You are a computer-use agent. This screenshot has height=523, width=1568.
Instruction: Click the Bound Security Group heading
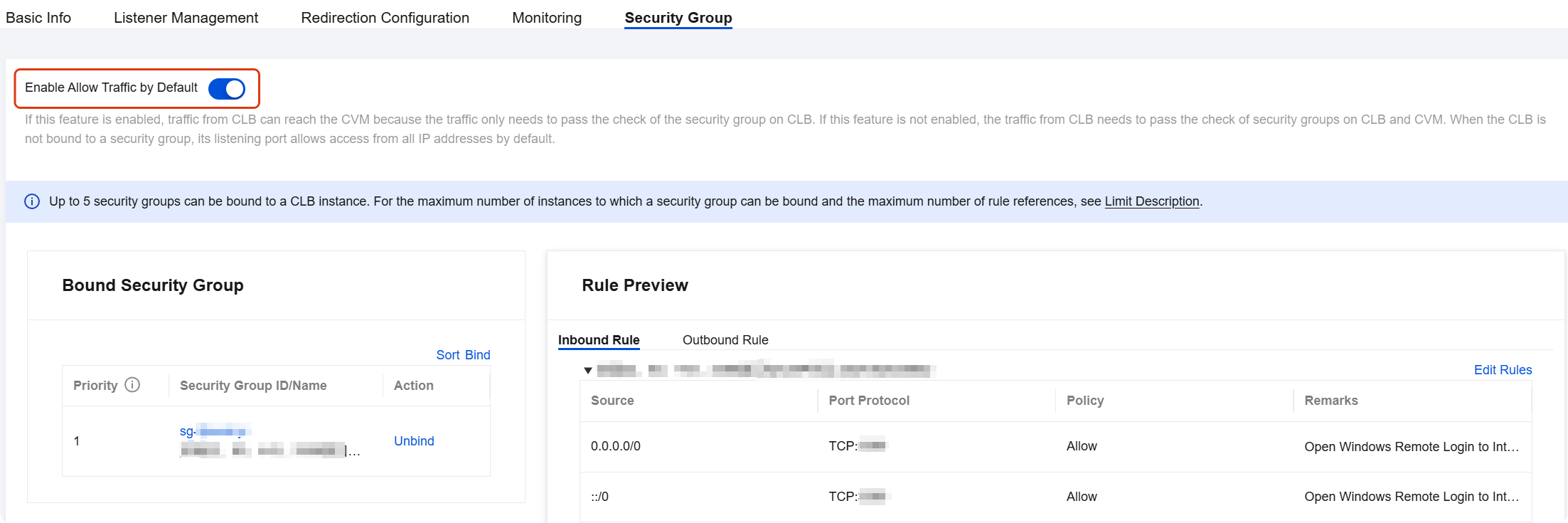(x=153, y=285)
